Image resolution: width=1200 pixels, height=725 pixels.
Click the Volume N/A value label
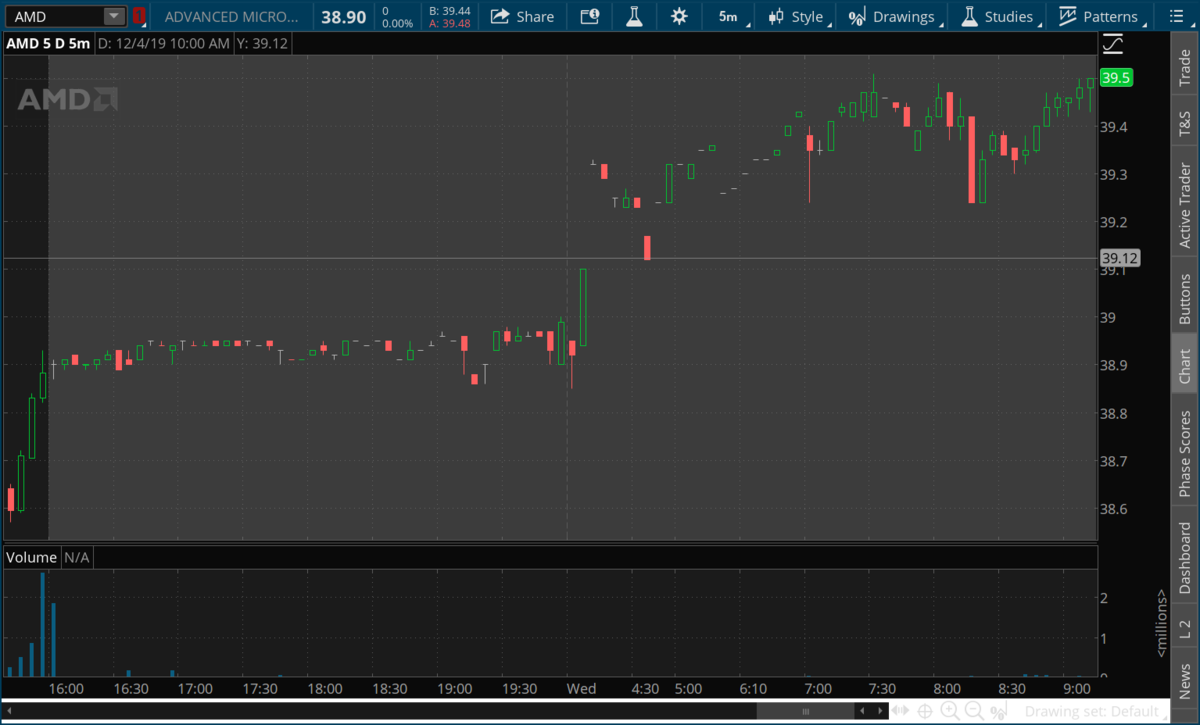click(77, 557)
